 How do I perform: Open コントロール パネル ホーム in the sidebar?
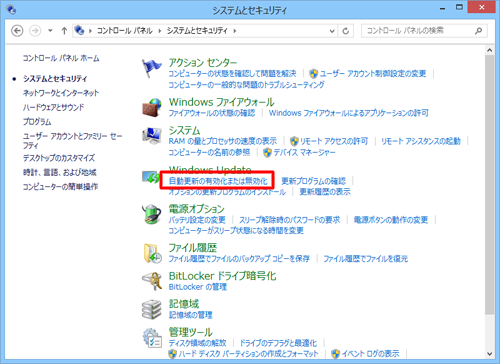pyautogui.click(x=61, y=58)
